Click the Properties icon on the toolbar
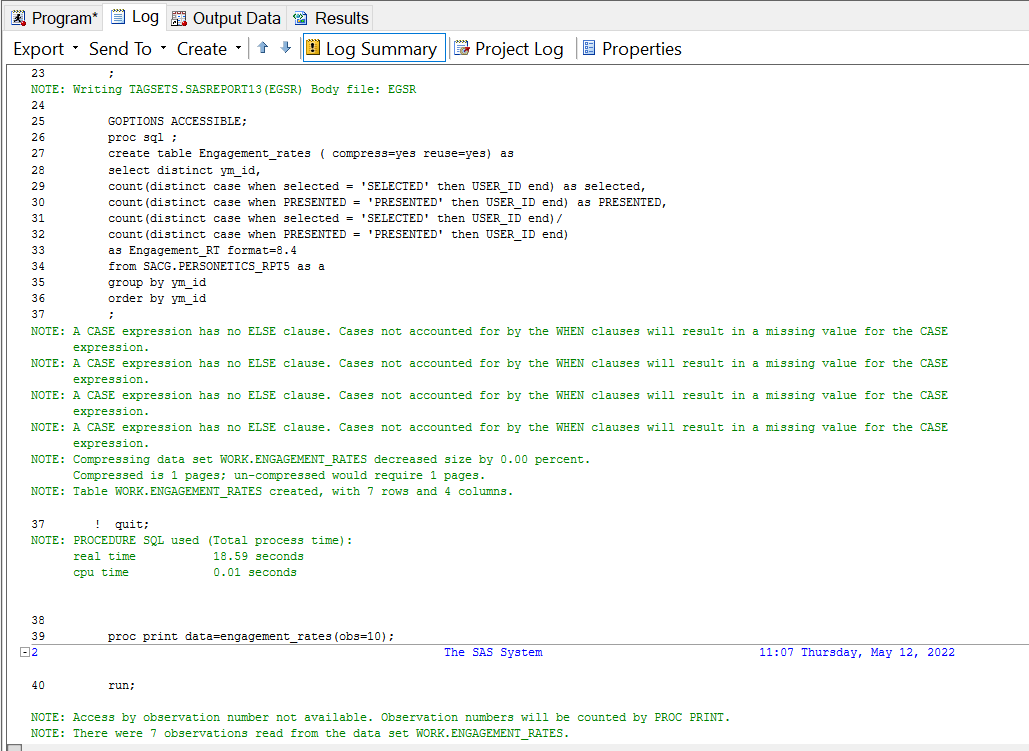This screenshot has height=751, width=1029. coord(591,48)
